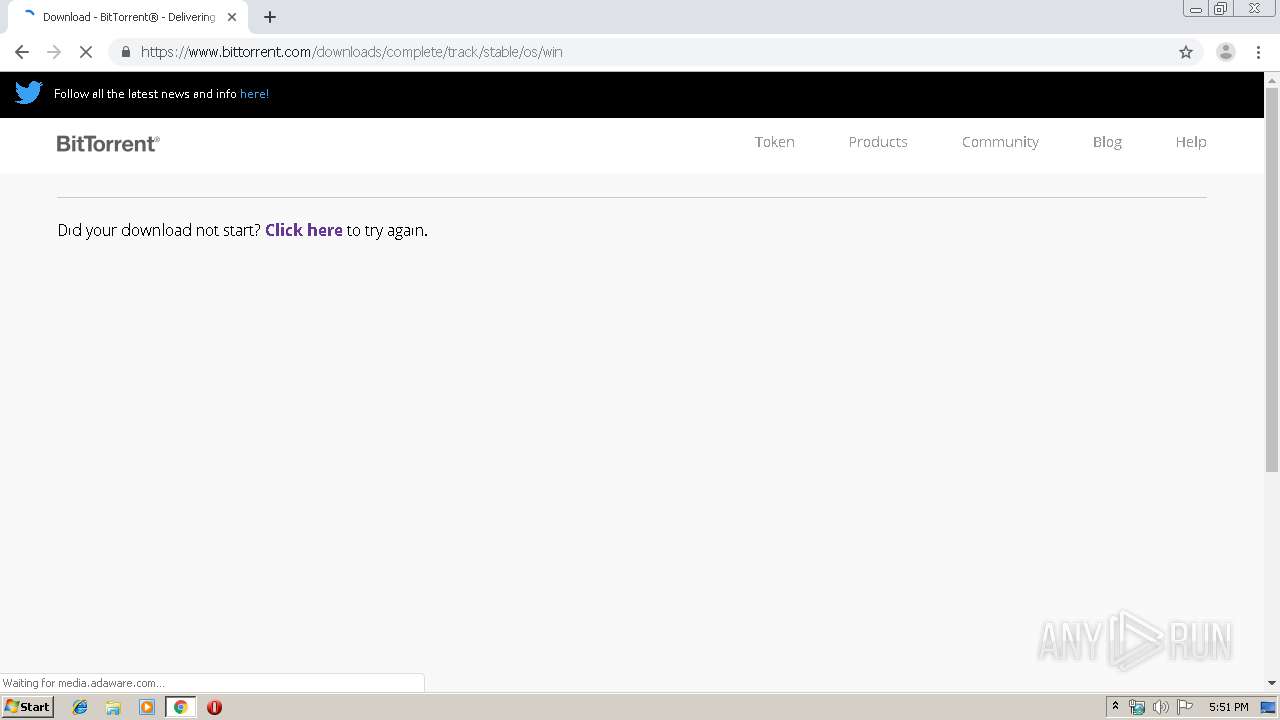This screenshot has height=720, width=1280.
Task: Open the Blog menu item
Action: point(1107,142)
